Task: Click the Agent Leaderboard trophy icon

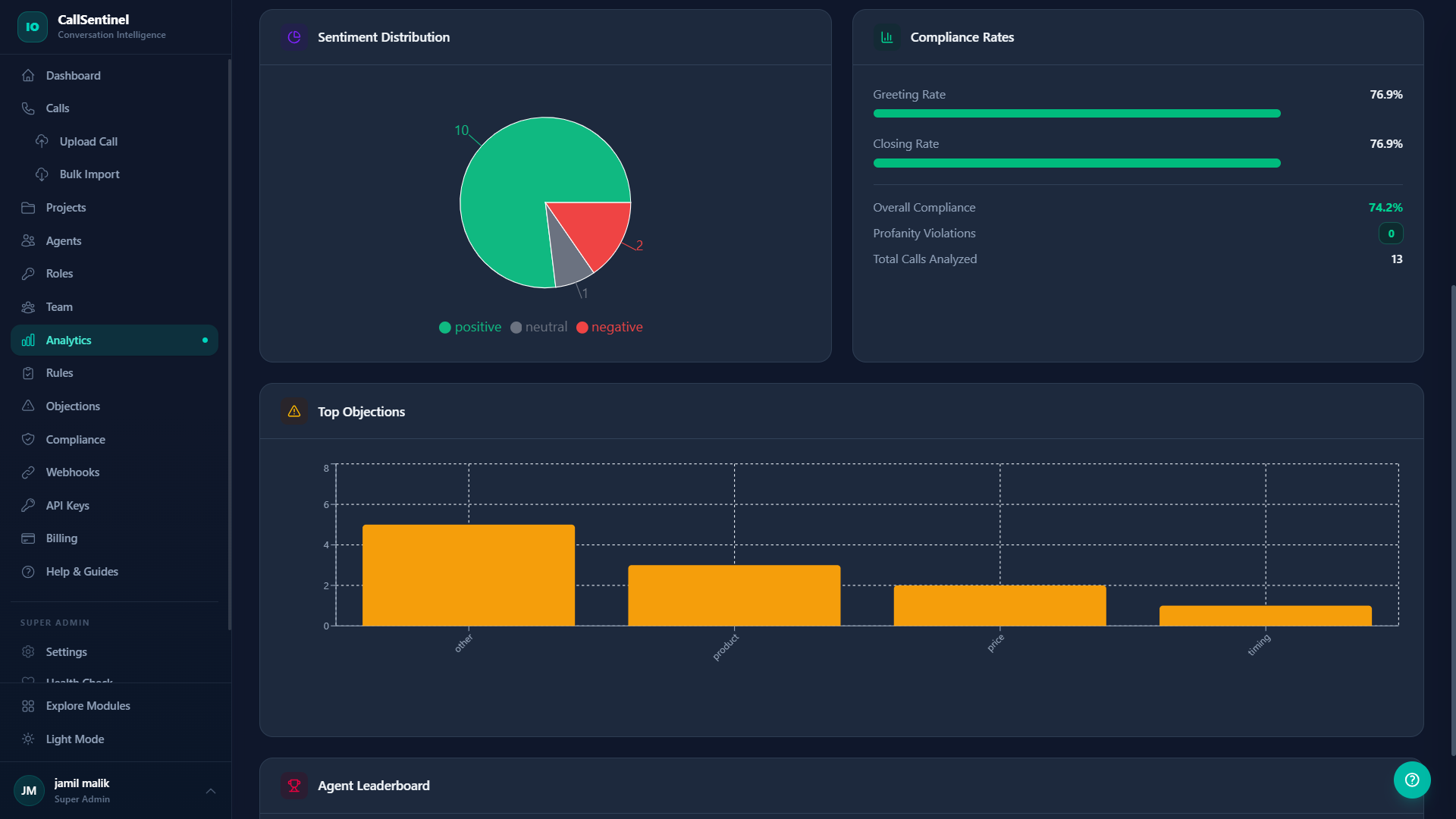Action: tap(293, 786)
